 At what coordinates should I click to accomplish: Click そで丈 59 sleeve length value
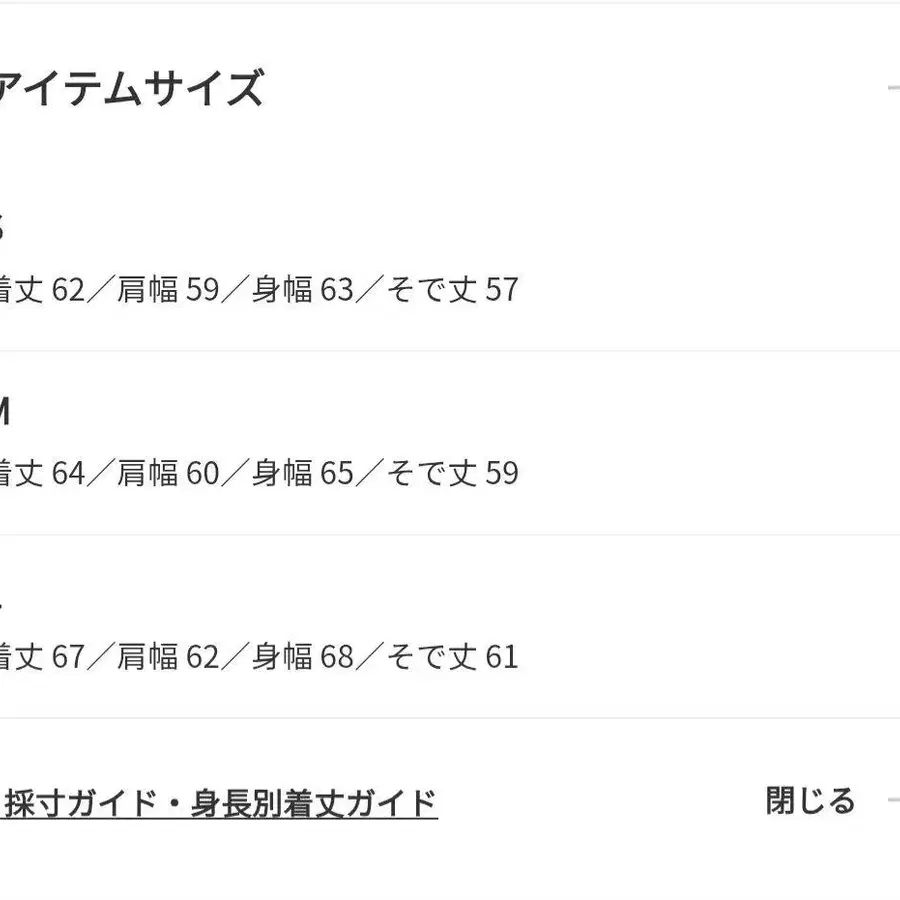tap(451, 473)
